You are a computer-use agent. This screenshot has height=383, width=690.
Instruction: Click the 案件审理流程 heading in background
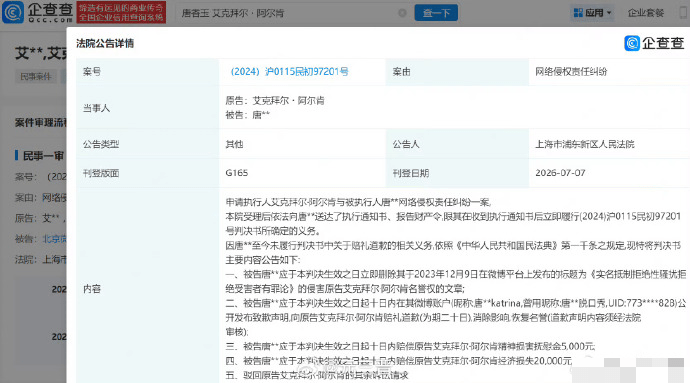point(40,122)
